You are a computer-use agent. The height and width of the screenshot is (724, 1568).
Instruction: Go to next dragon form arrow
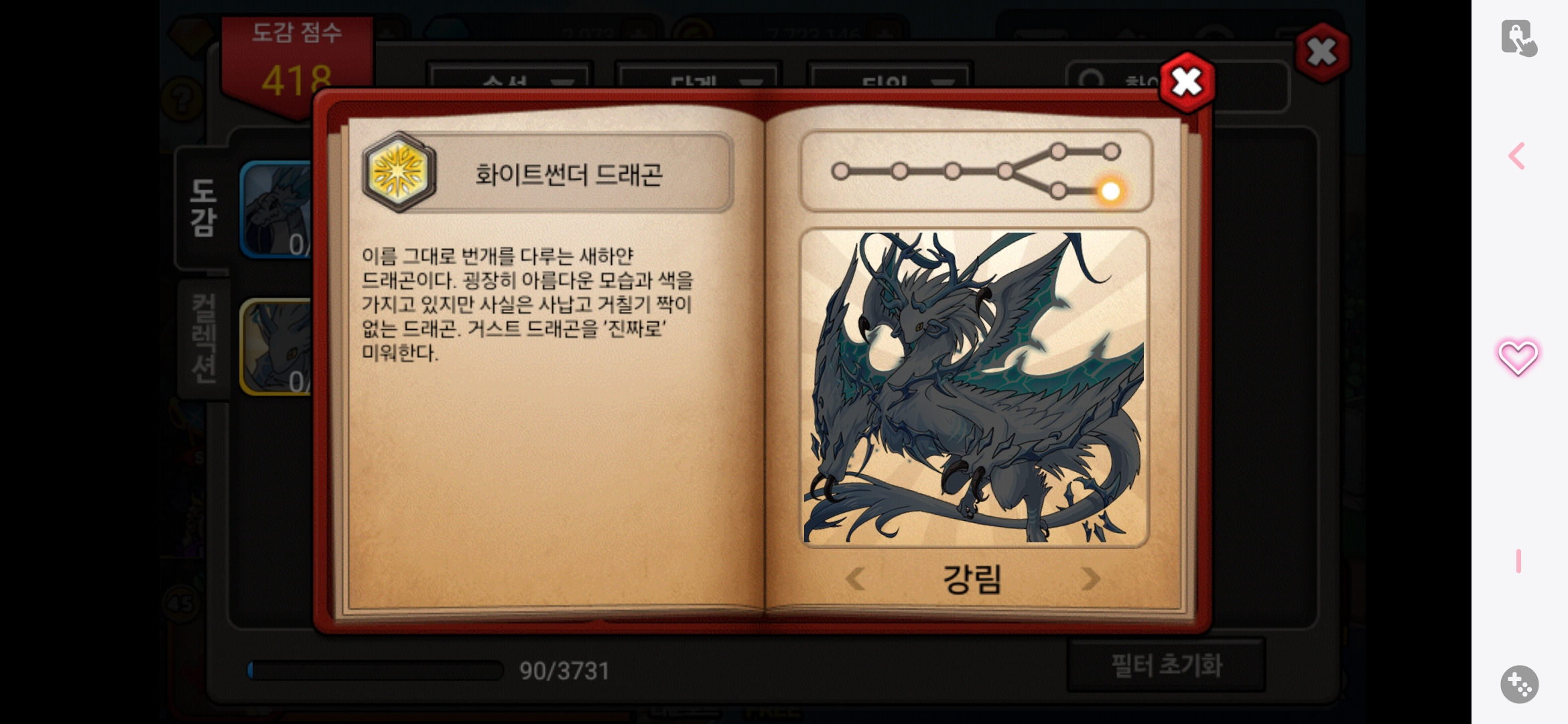pos(1090,579)
